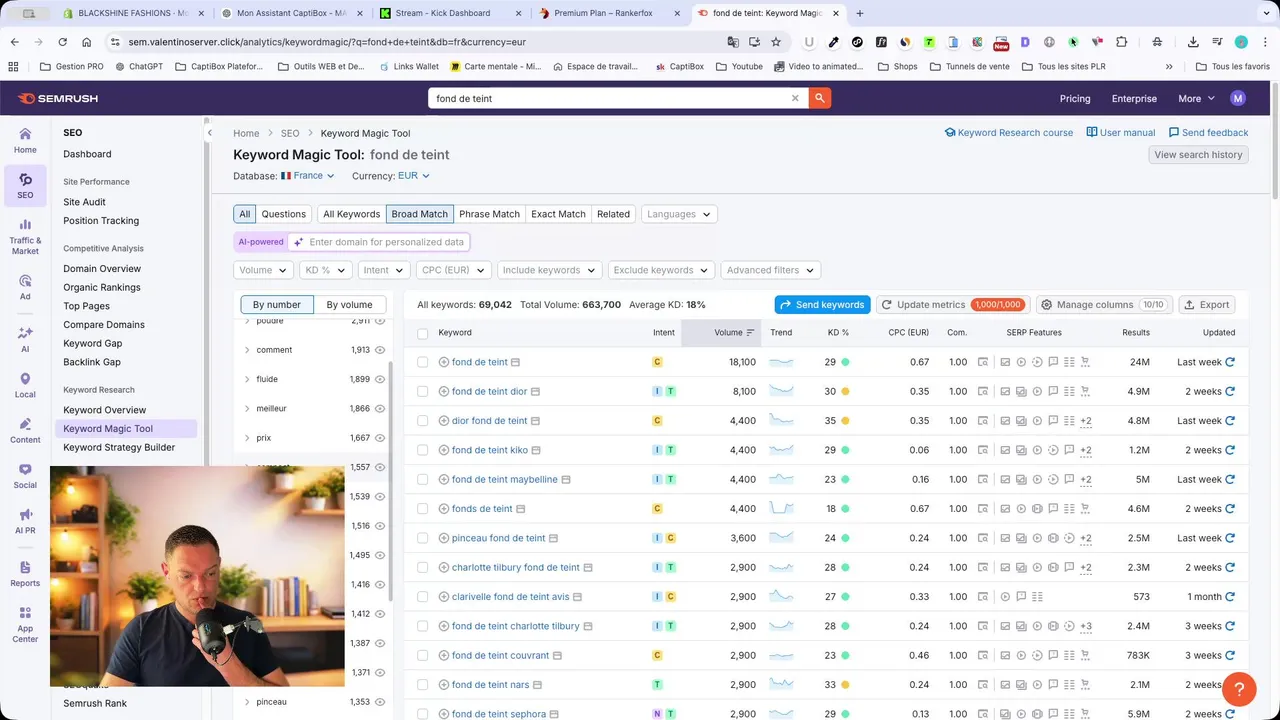The image size is (1280, 720).
Task: Open Exclude keywords dropdown
Action: tap(661, 270)
